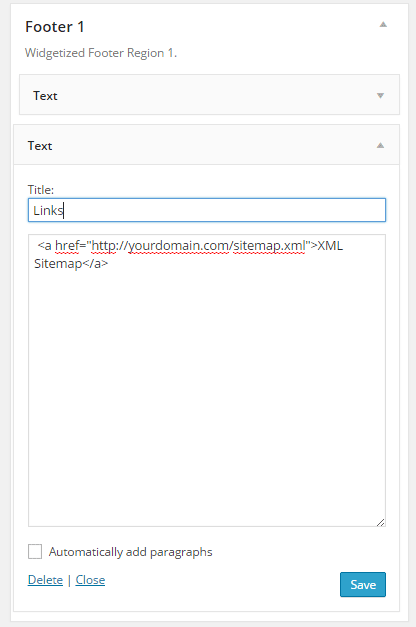
Task: Click the textarea resize grip icon
Action: point(380,522)
